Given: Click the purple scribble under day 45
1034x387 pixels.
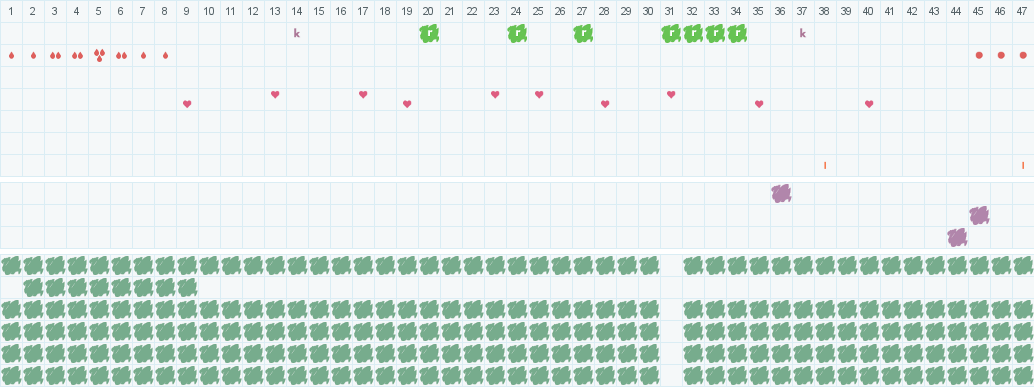Looking at the screenshot, I should click(x=979, y=216).
